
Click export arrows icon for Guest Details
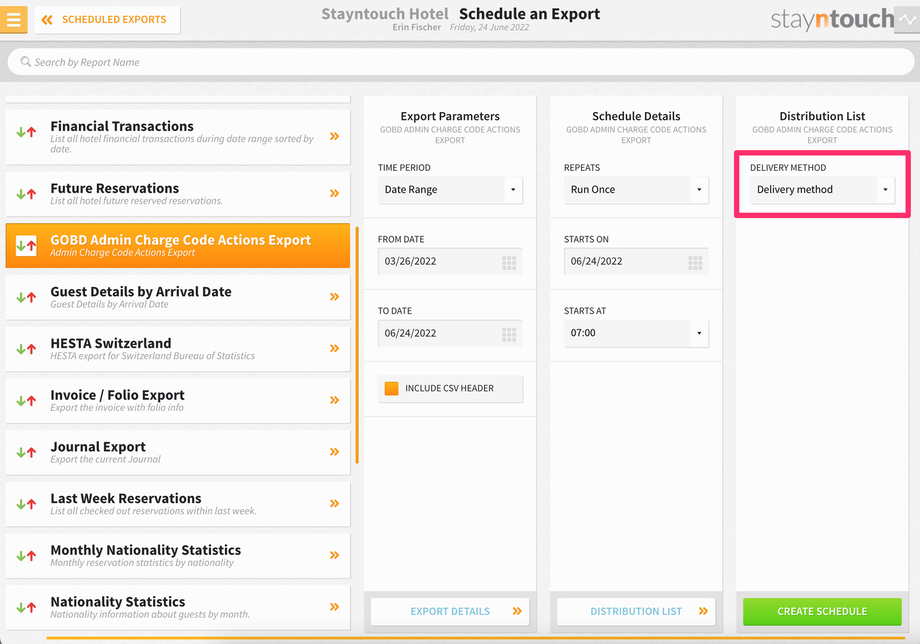tap(26, 297)
